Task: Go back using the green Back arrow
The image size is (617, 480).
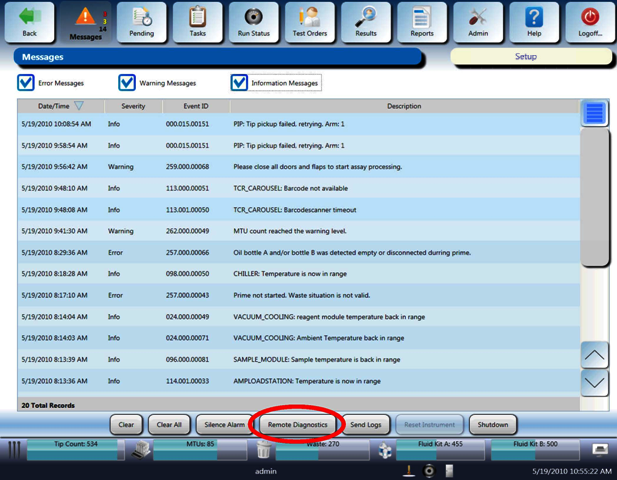Action: coord(29,22)
